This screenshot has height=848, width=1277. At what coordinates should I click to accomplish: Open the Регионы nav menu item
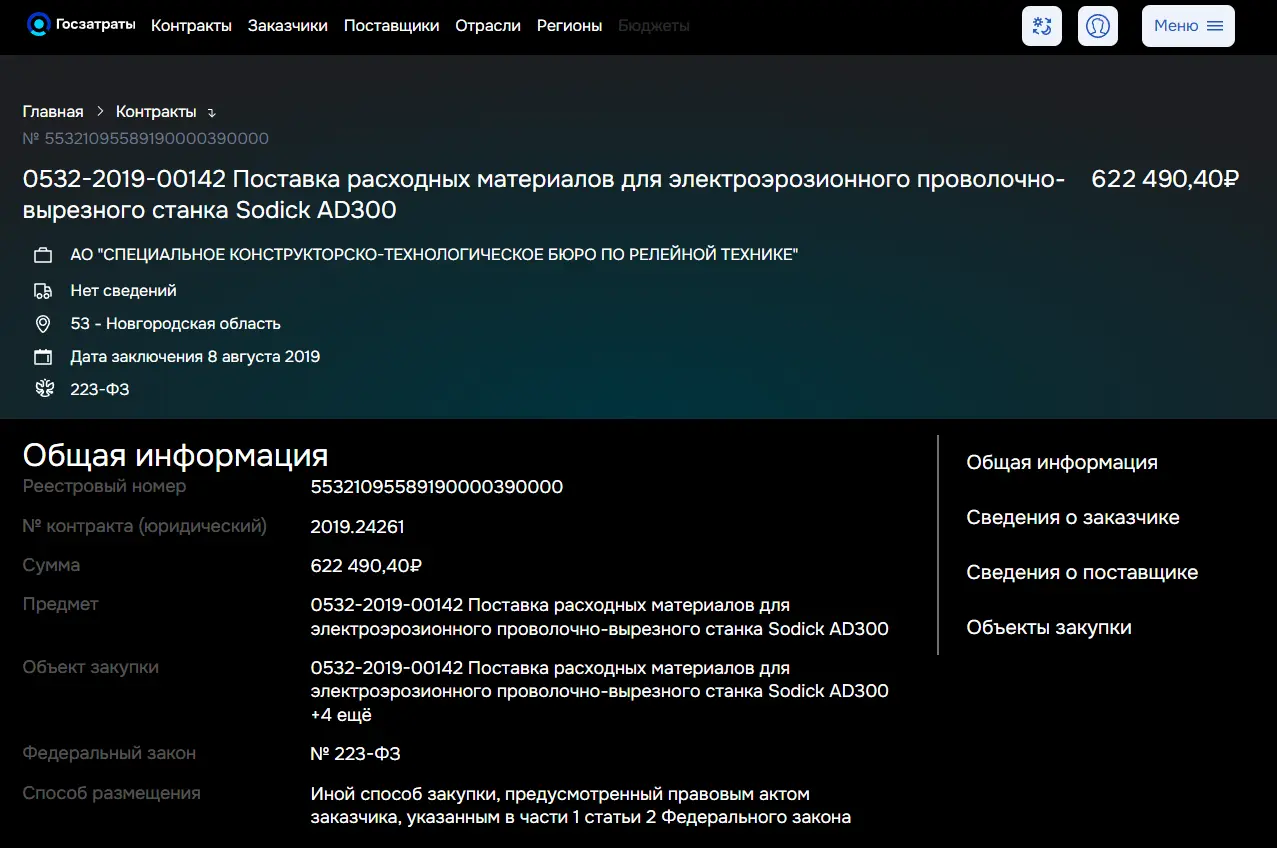[x=569, y=26]
